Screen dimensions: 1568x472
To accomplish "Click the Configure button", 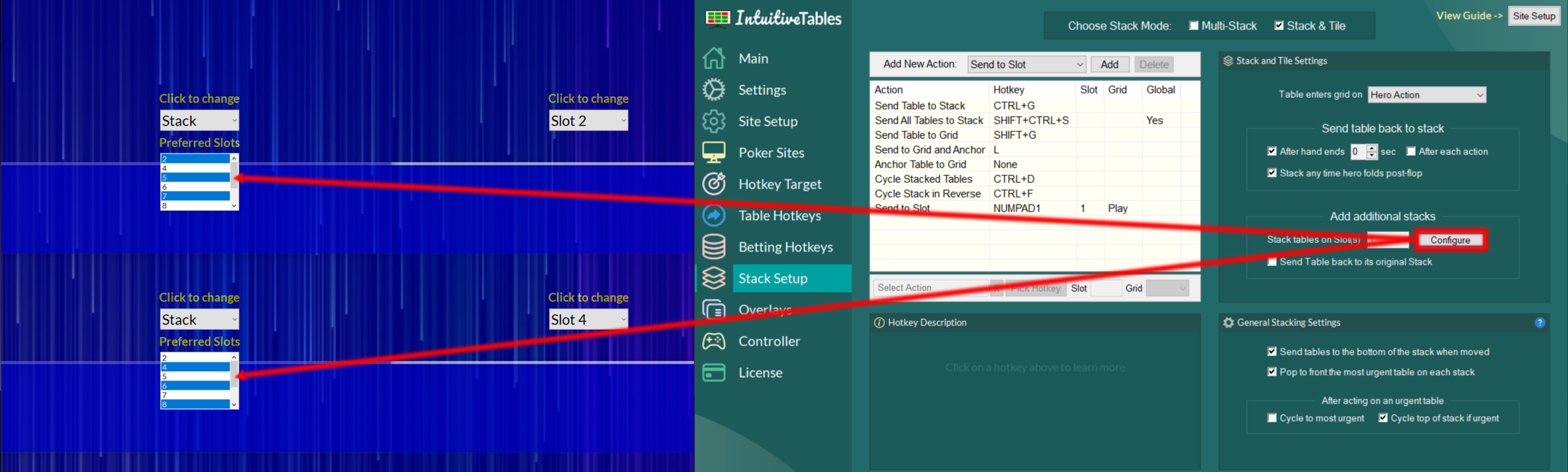I will pyautogui.click(x=1450, y=240).
